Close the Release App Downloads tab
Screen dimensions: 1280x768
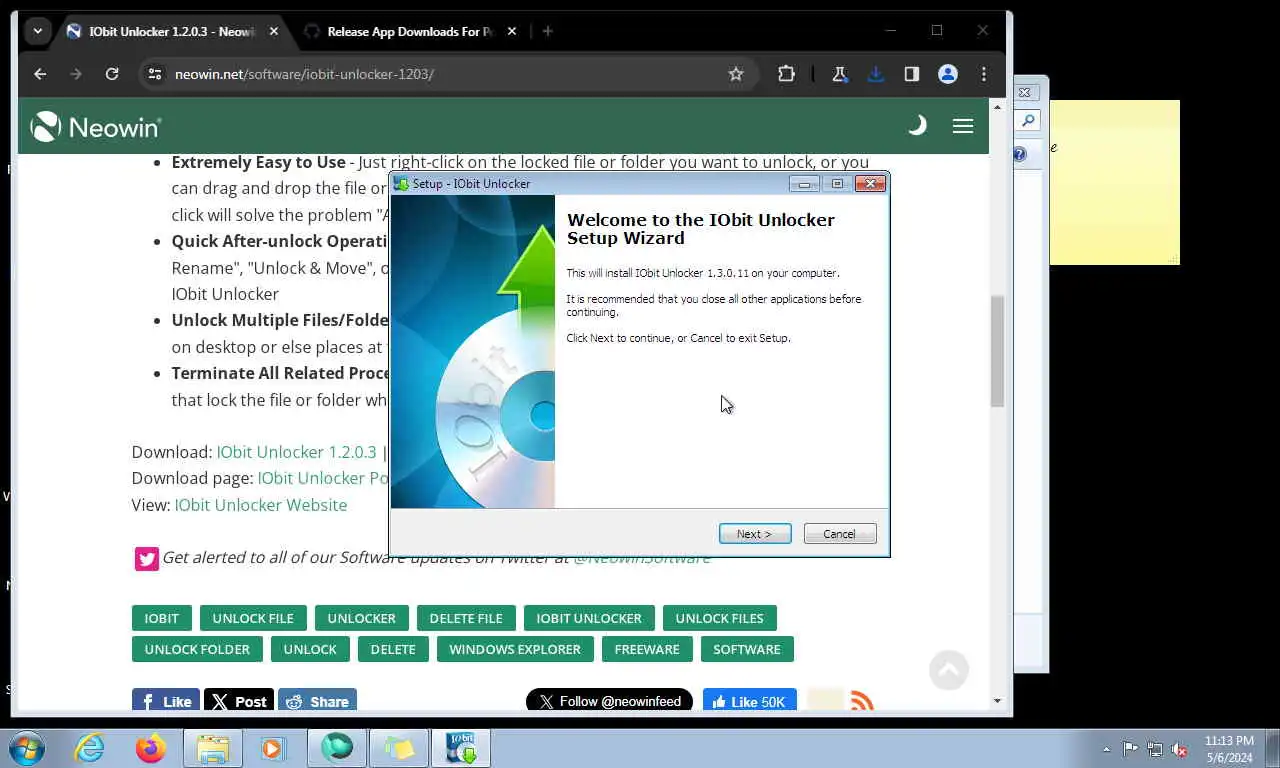point(512,31)
